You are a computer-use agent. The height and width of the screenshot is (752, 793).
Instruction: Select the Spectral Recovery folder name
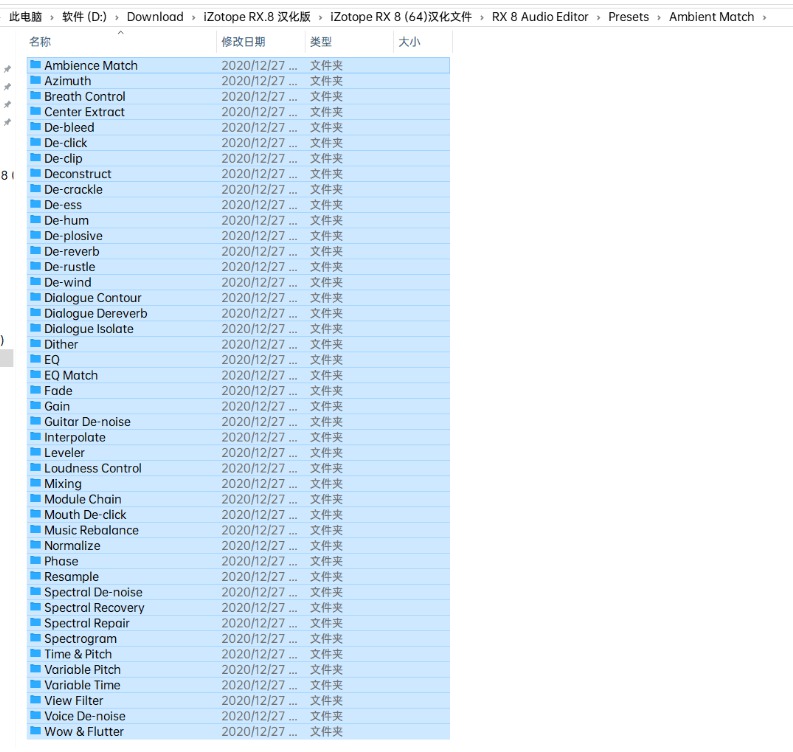pos(95,608)
